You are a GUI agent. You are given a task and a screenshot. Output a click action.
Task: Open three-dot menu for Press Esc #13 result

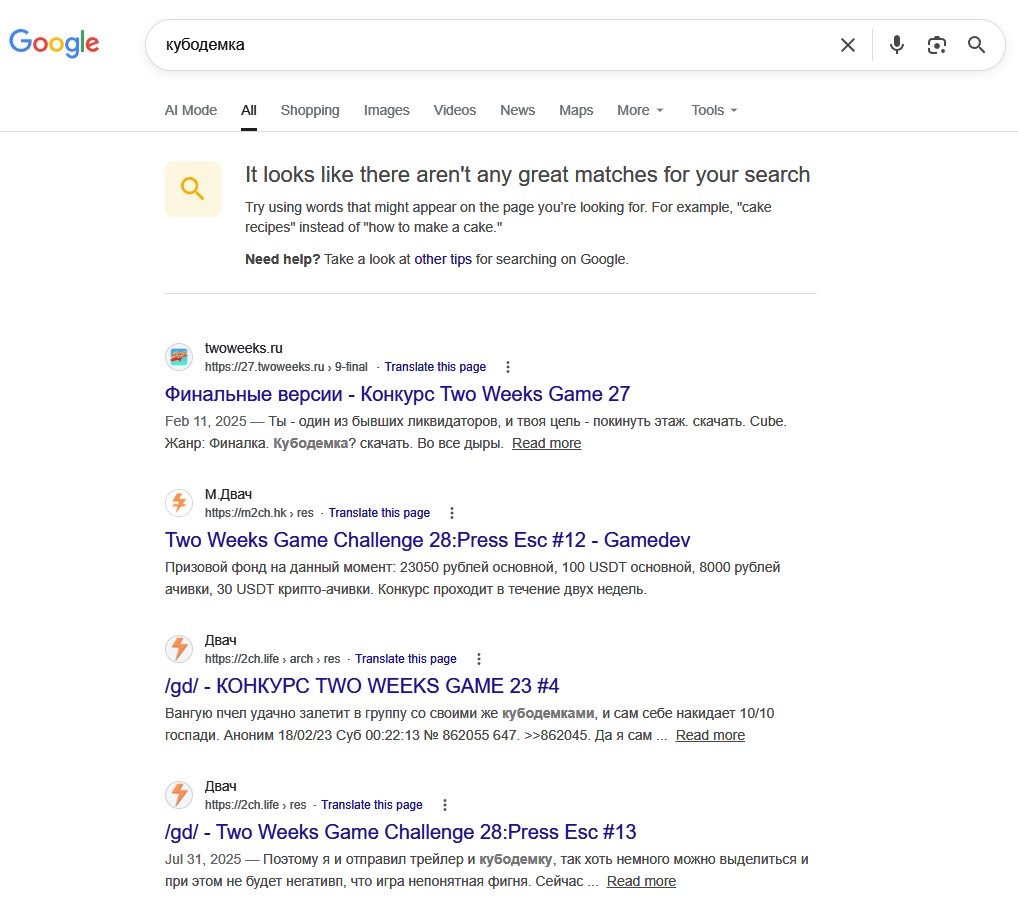[x=445, y=805]
